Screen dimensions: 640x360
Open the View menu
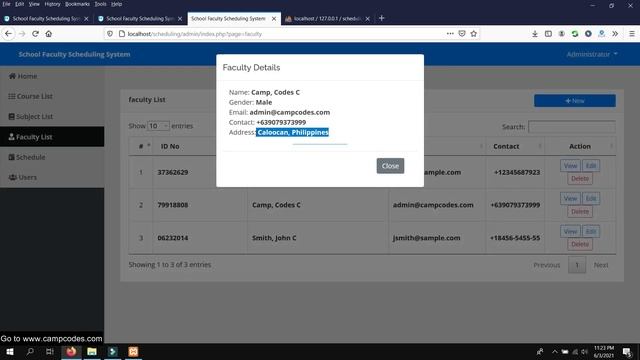34,4
